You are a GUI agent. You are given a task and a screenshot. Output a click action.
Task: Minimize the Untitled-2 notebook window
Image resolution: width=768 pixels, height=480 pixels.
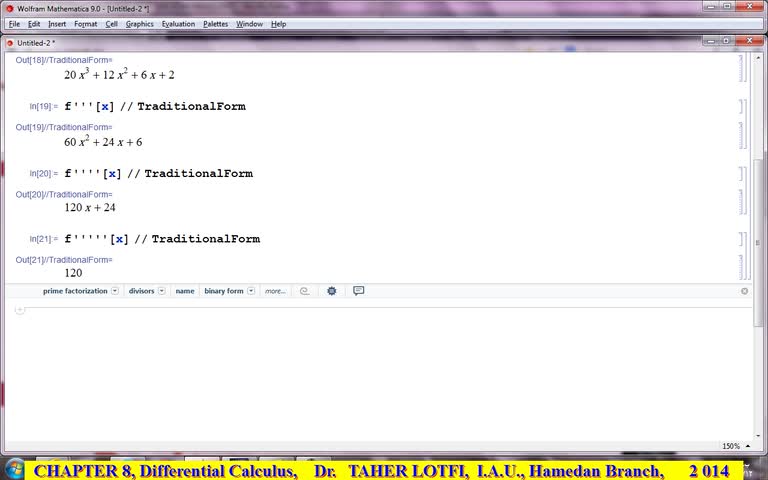coord(713,41)
